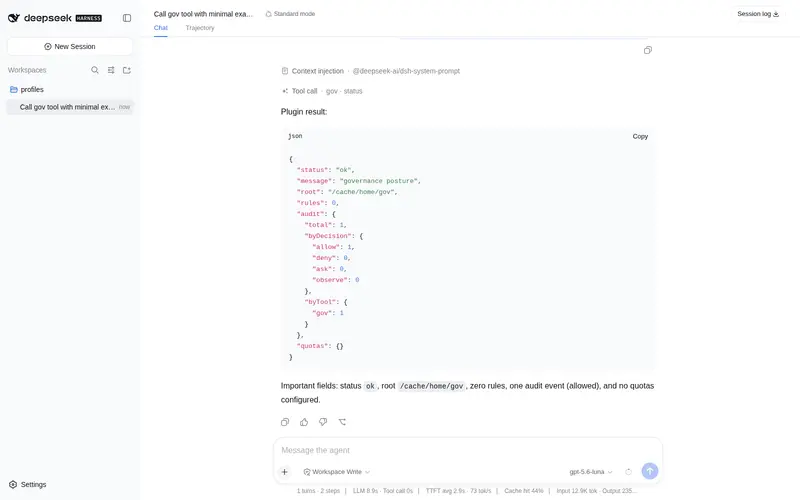Add a new workspace folder icon
Screen dimensions: 800x500
coord(127,70)
